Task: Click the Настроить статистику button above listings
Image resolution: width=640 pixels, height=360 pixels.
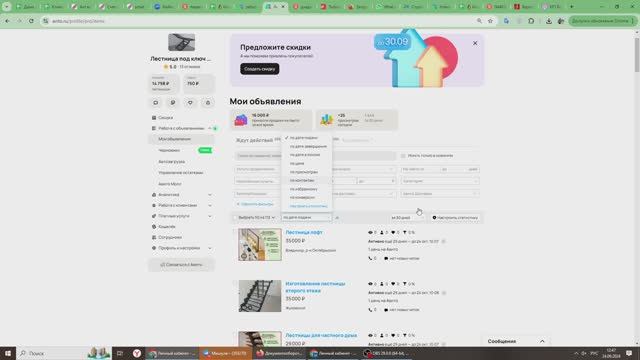Action: pyautogui.click(x=455, y=218)
